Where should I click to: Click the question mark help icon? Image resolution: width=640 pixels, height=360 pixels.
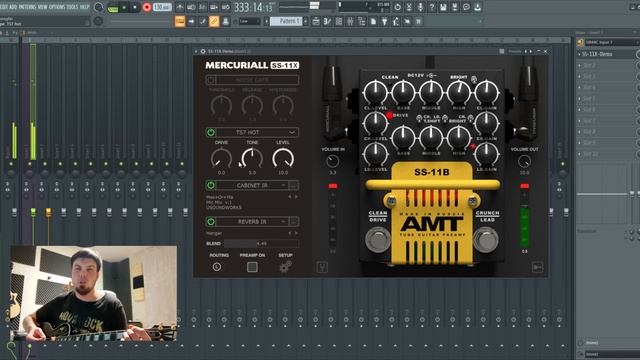(x=432, y=7)
